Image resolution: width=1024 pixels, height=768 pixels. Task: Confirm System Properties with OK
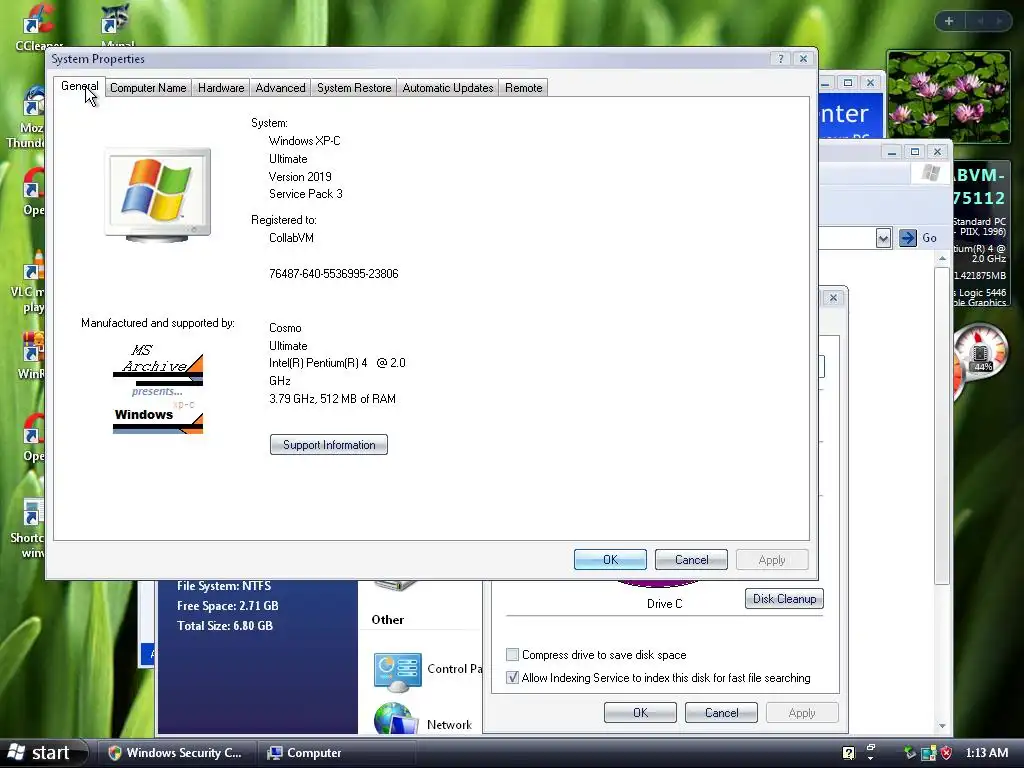click(610, 560)
